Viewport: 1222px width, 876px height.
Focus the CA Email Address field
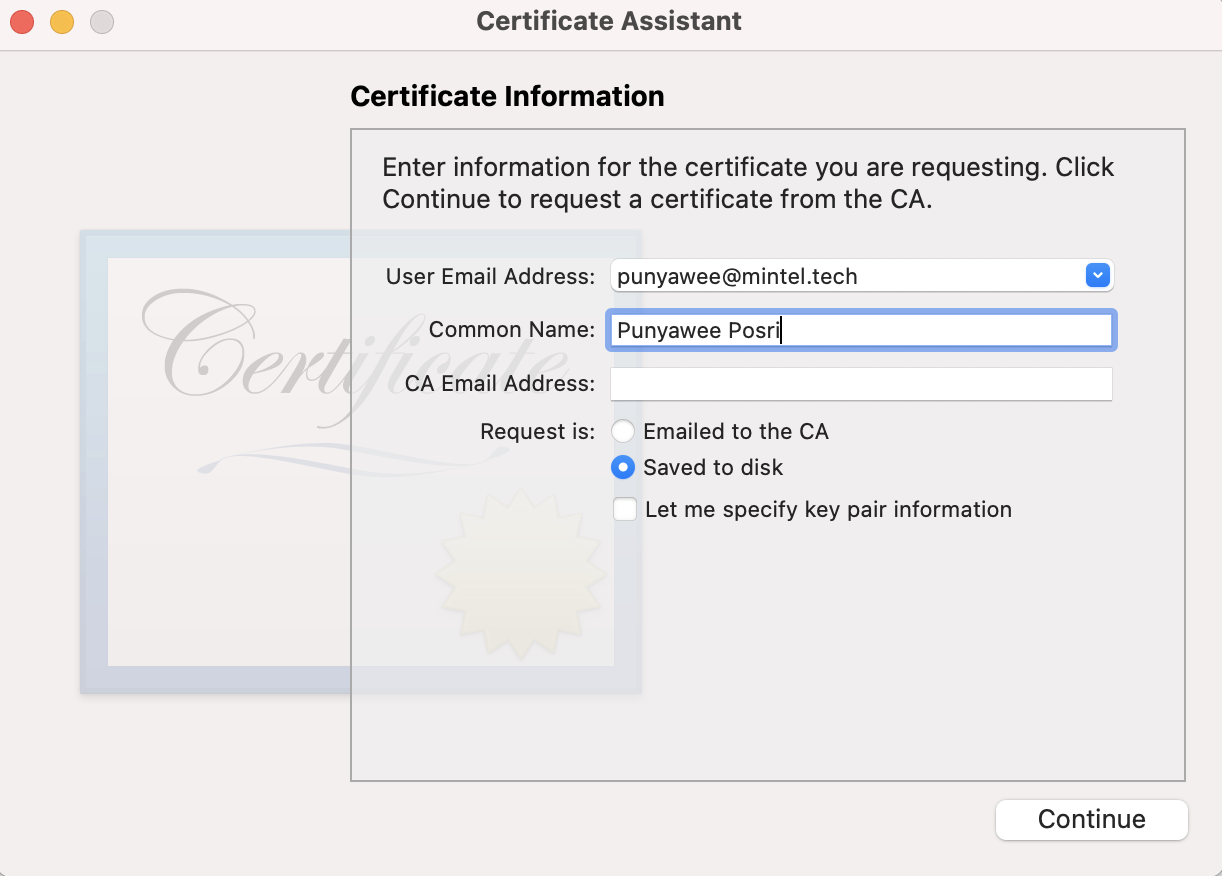coord(861,384)
